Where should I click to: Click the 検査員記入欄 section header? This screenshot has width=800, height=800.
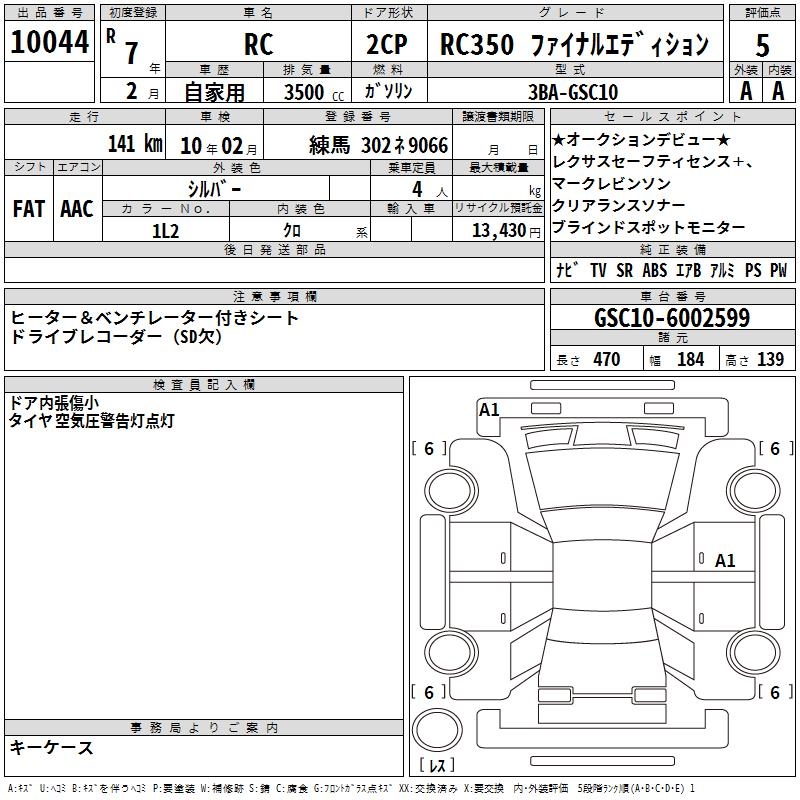coord(204,384)
